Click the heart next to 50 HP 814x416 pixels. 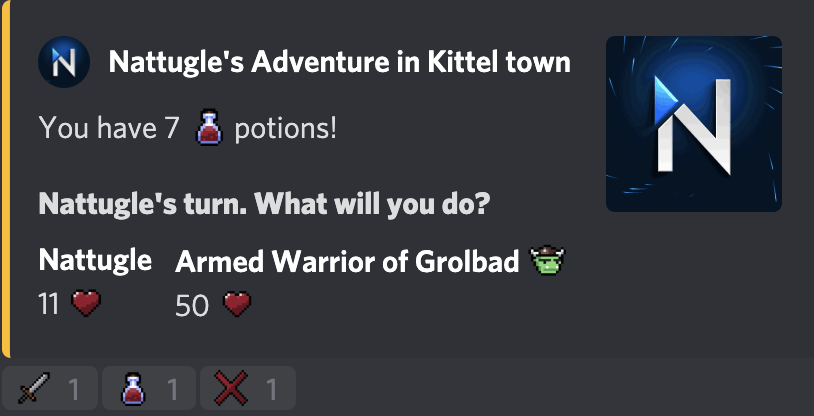pyautogui.click(x=237, y=304)
